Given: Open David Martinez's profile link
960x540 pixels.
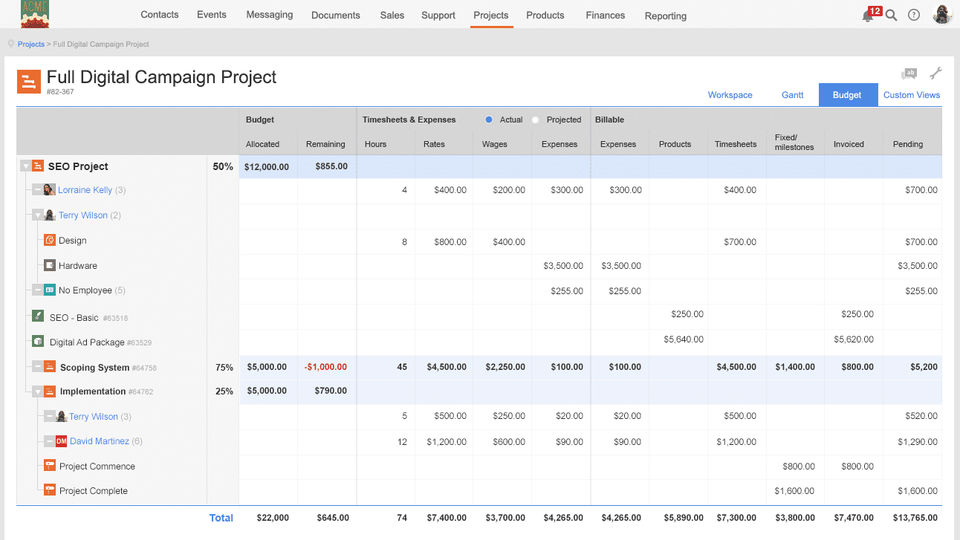Looking at the screenshot, I should tap(99, 441).
